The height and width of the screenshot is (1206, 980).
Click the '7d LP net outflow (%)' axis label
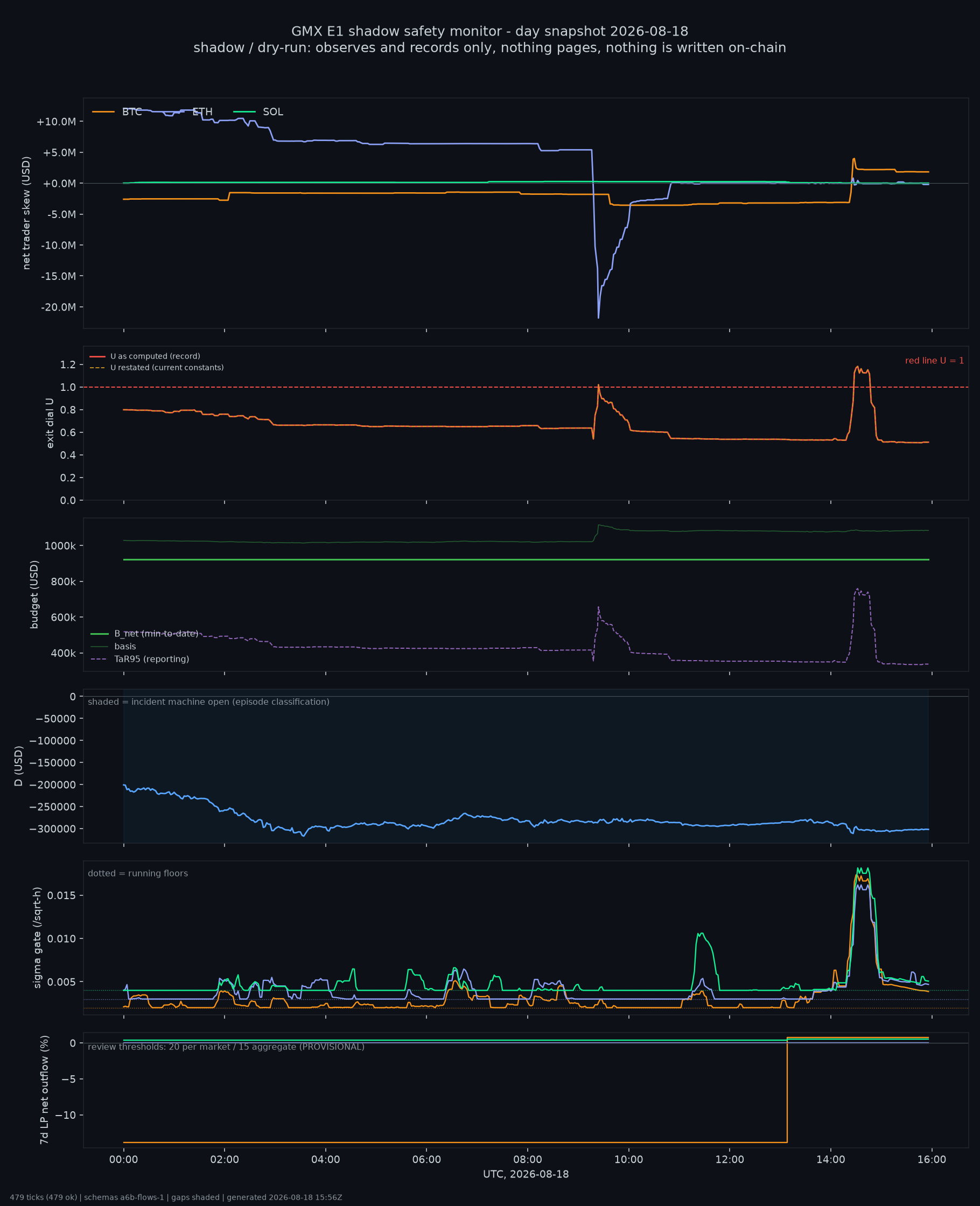click(x=45, y=1090)
